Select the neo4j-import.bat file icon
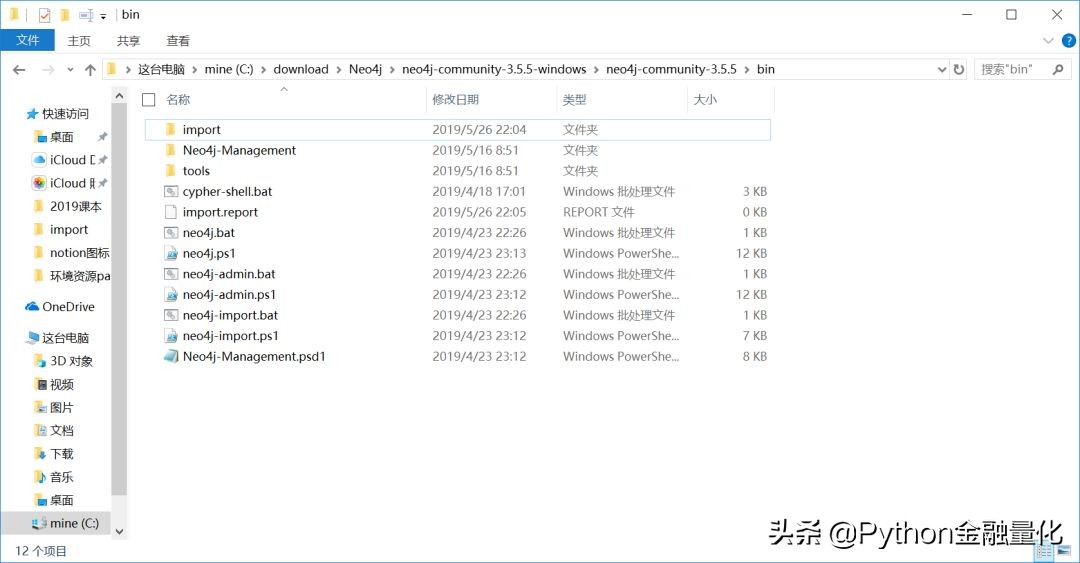The width and height of the screenshot is (1080, 563). (x=171, y=316)
